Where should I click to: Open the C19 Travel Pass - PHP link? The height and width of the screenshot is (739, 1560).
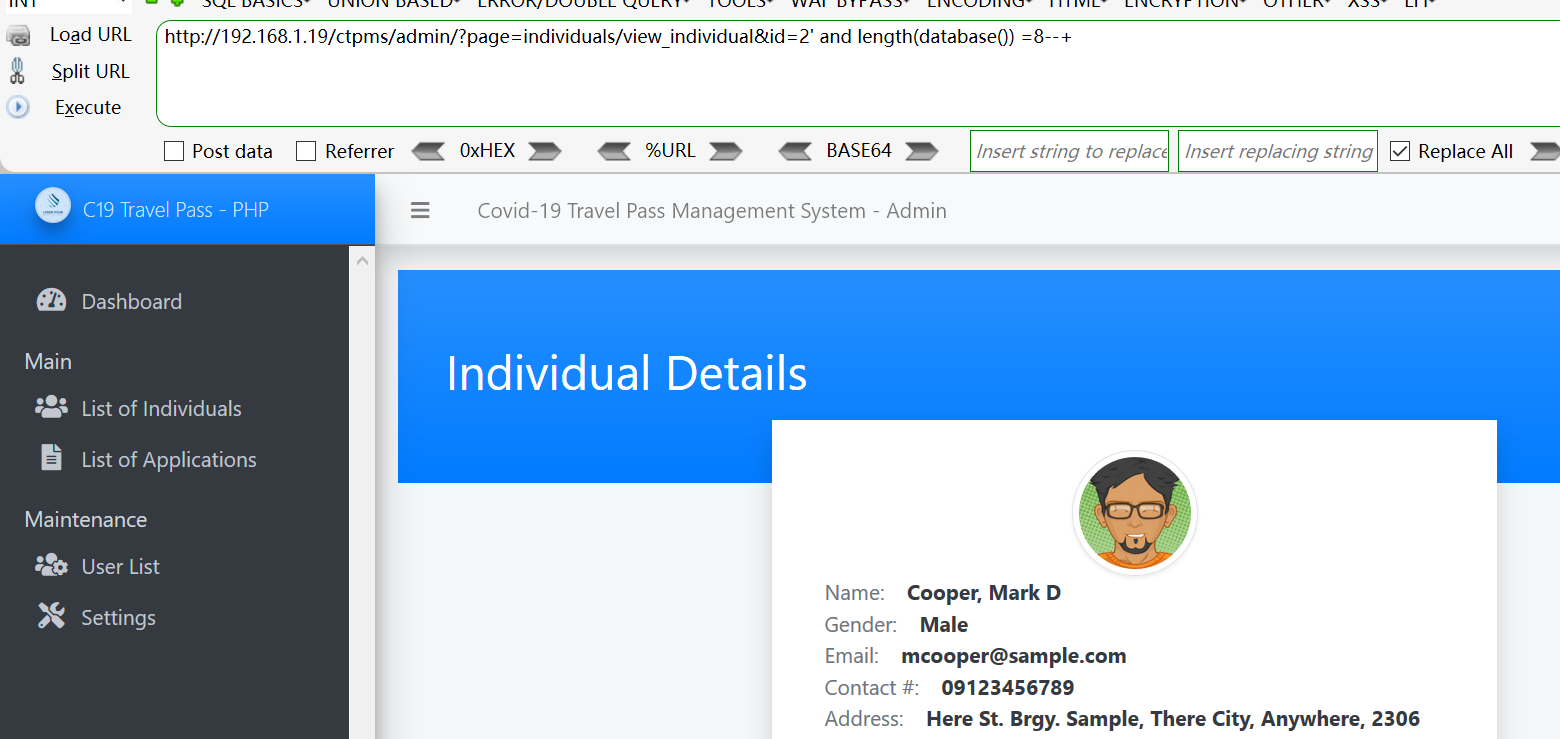tap(176, 210)
